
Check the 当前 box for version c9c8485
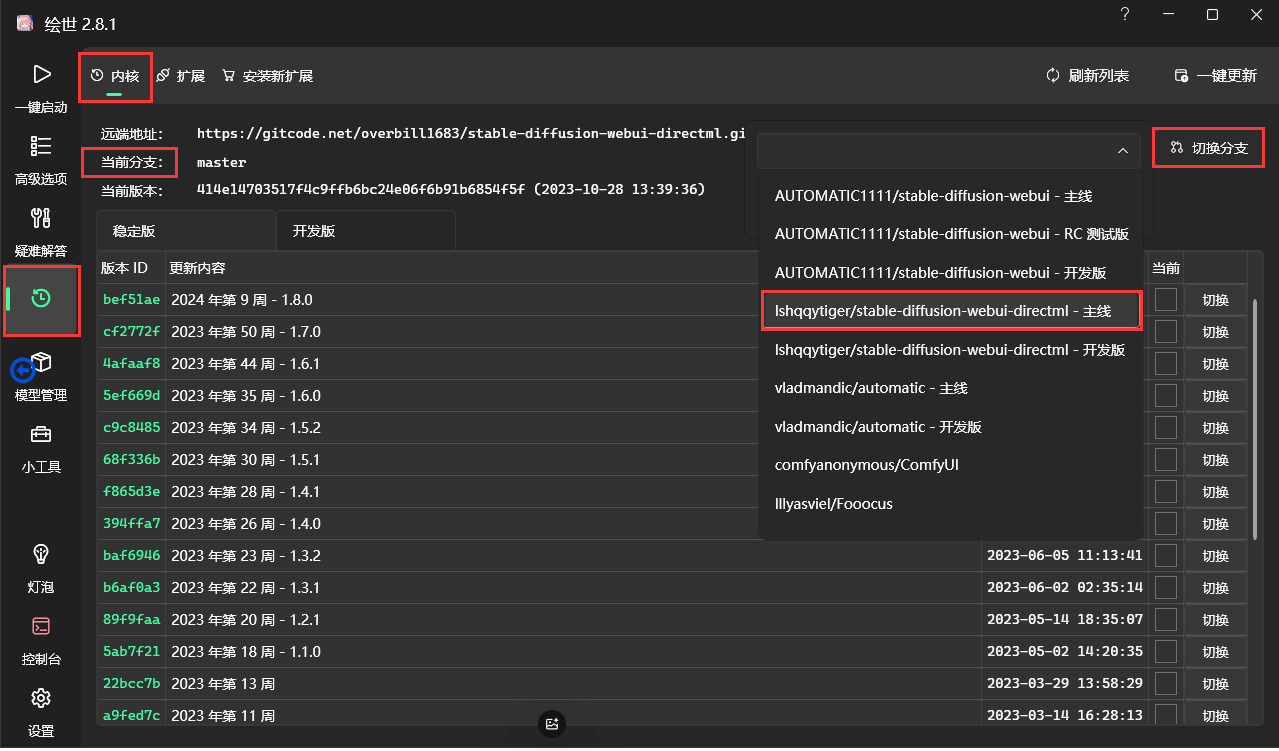coord(1166,428)
